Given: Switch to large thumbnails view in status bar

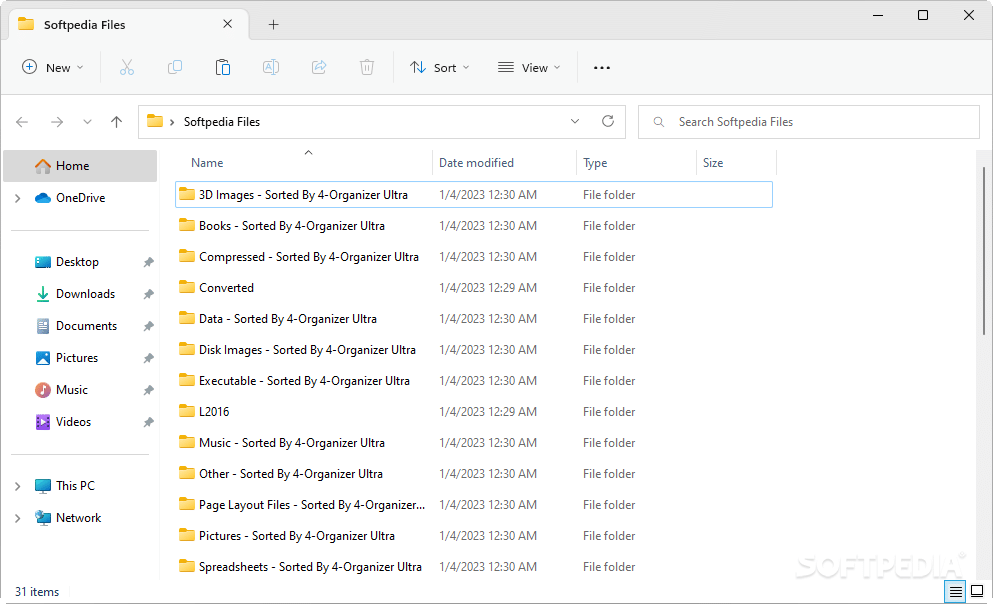Looking at the screenshot, I should (977, 592).
